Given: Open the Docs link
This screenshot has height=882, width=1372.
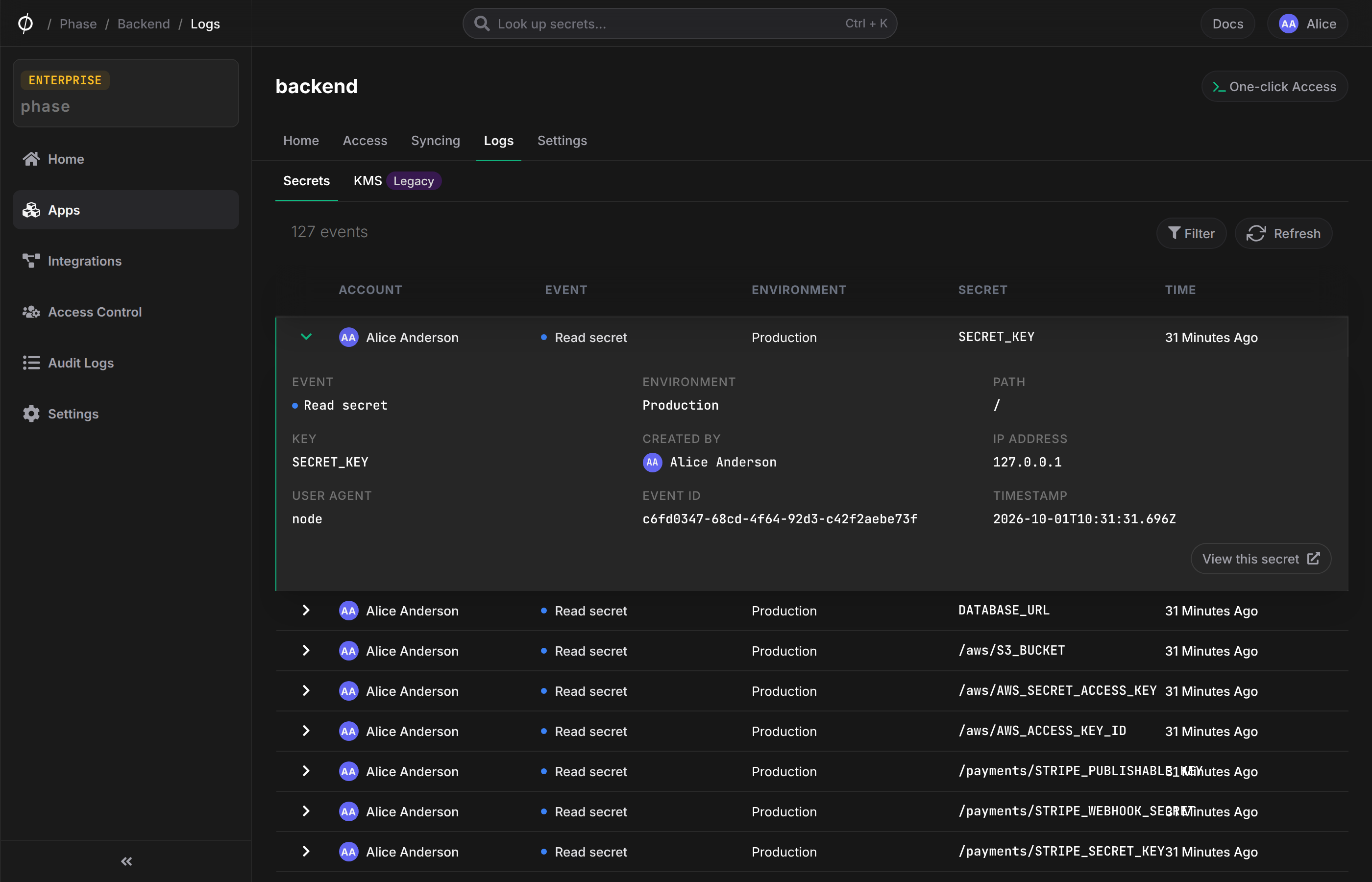Looking at the screenshot, I should coord(1228,24).
